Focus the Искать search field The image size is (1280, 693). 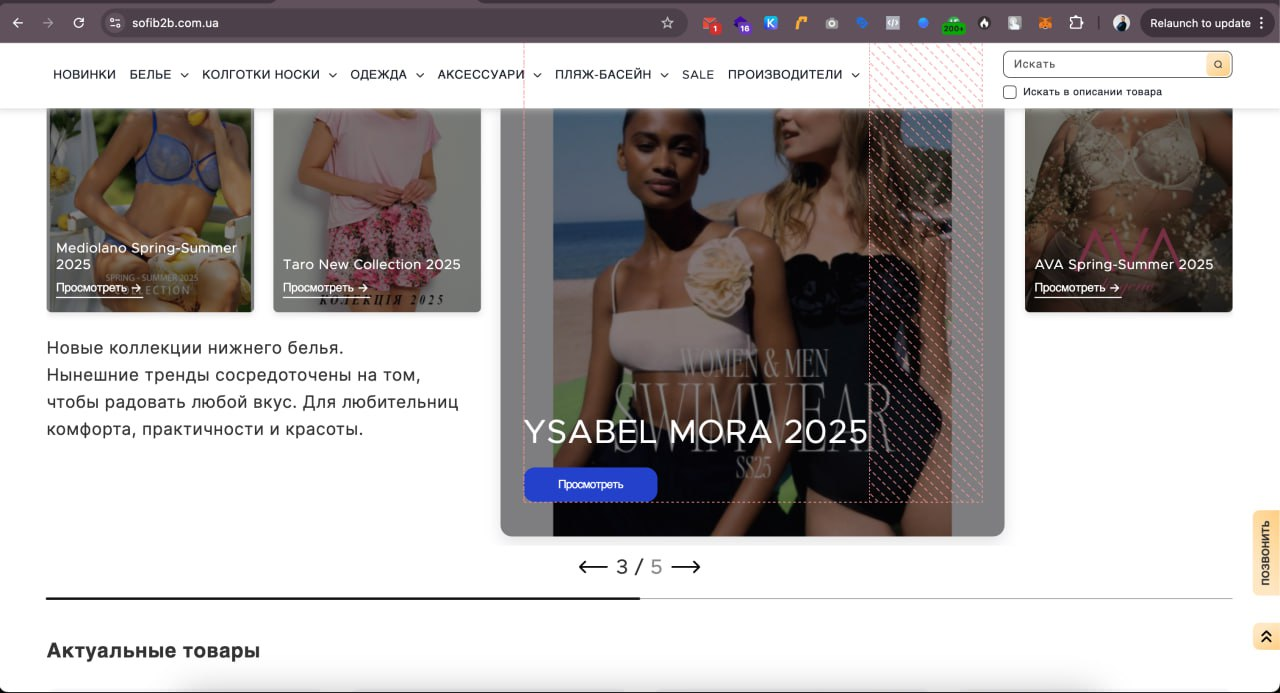point(1105,64)
